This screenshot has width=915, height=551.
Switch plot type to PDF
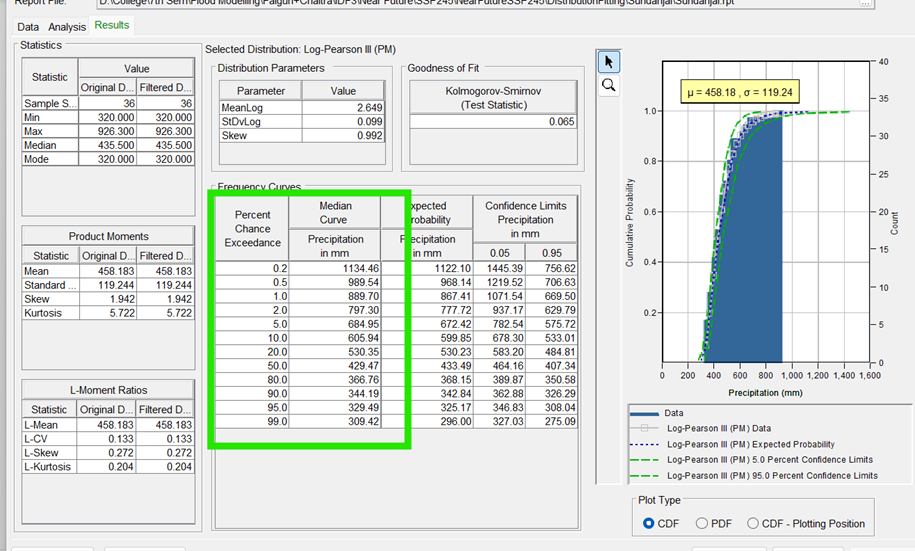[x=702, y=523]
